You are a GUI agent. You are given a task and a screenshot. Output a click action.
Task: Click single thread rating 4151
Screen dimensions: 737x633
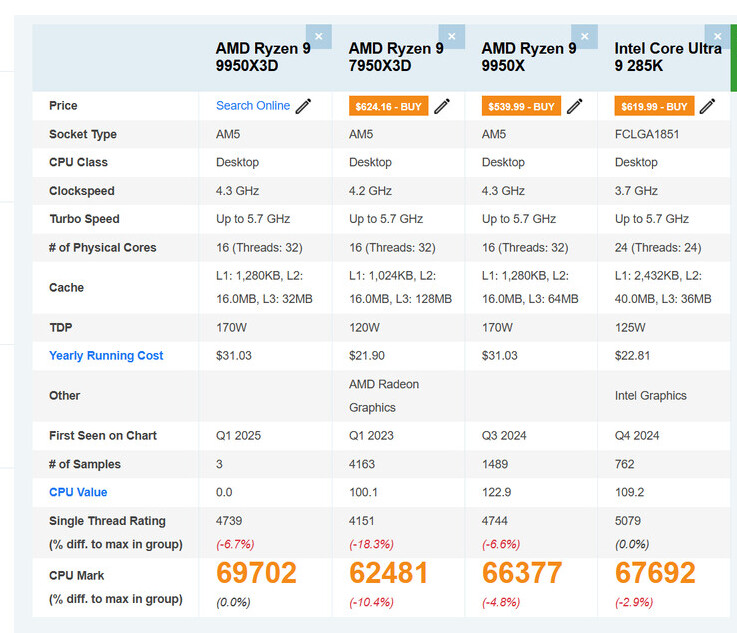(x=362, y=521)
